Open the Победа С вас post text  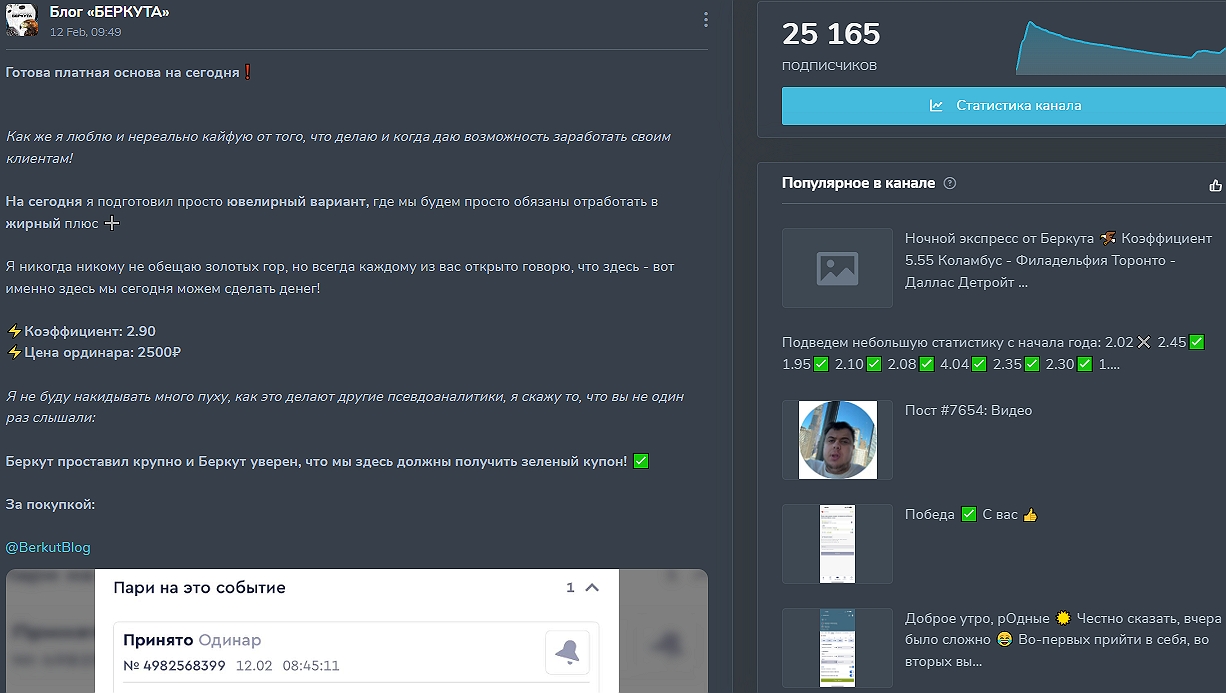[x=971, y=515]
